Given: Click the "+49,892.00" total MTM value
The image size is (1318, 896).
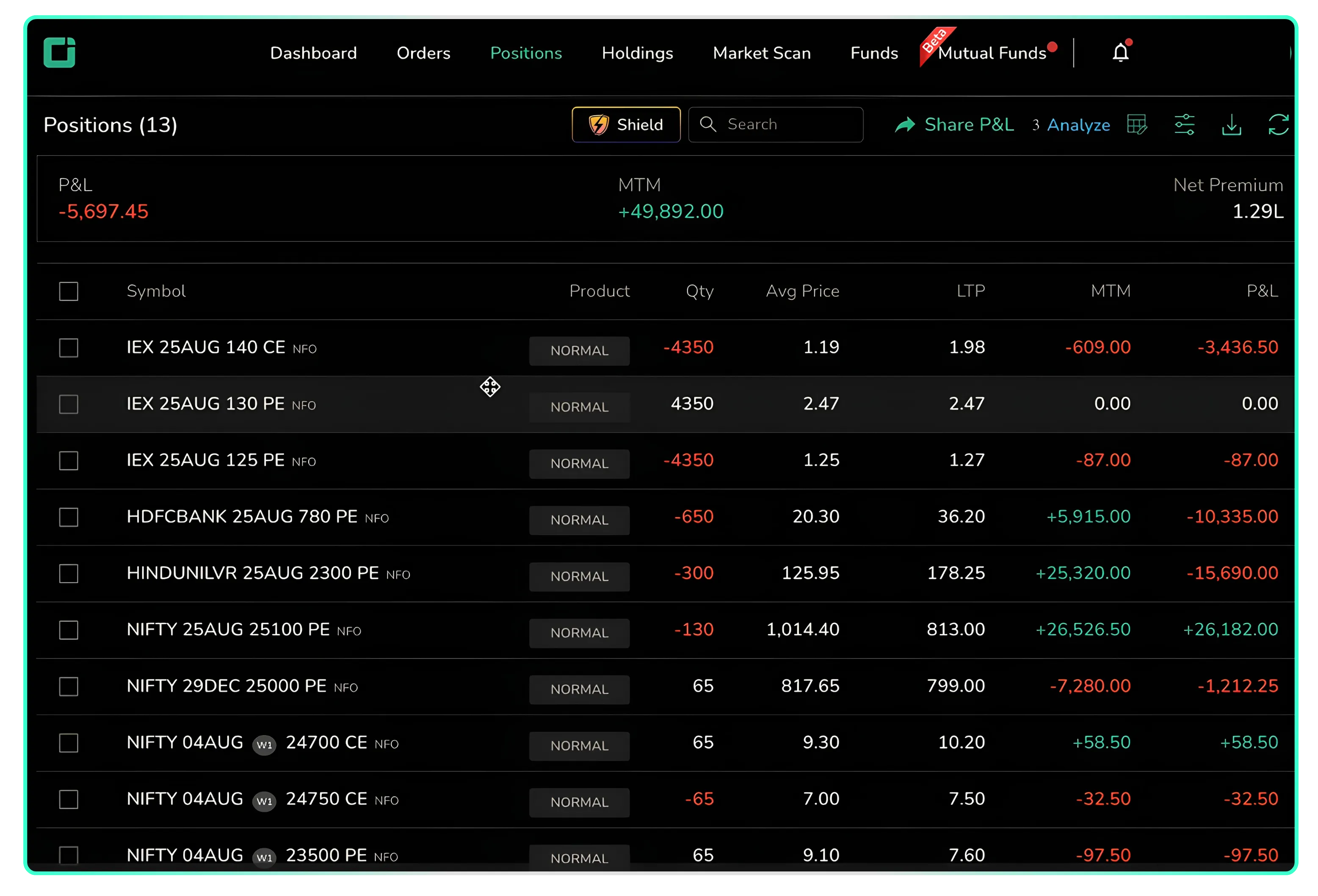Looking at the screenshot, I should click(671, 212).
